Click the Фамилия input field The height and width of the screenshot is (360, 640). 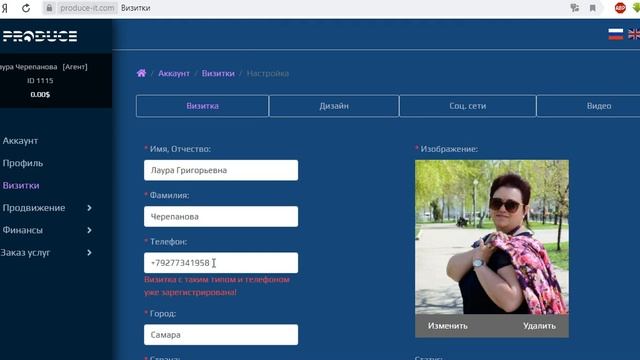tap(221, 216)
